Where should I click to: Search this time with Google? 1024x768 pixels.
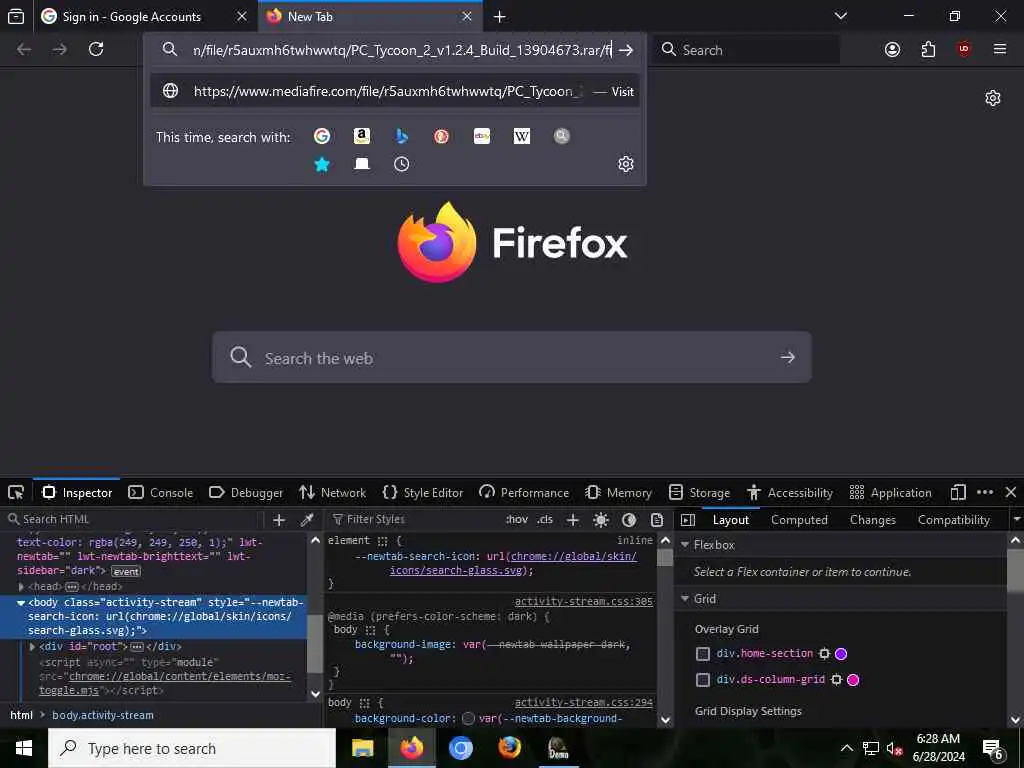click(322, 136)
